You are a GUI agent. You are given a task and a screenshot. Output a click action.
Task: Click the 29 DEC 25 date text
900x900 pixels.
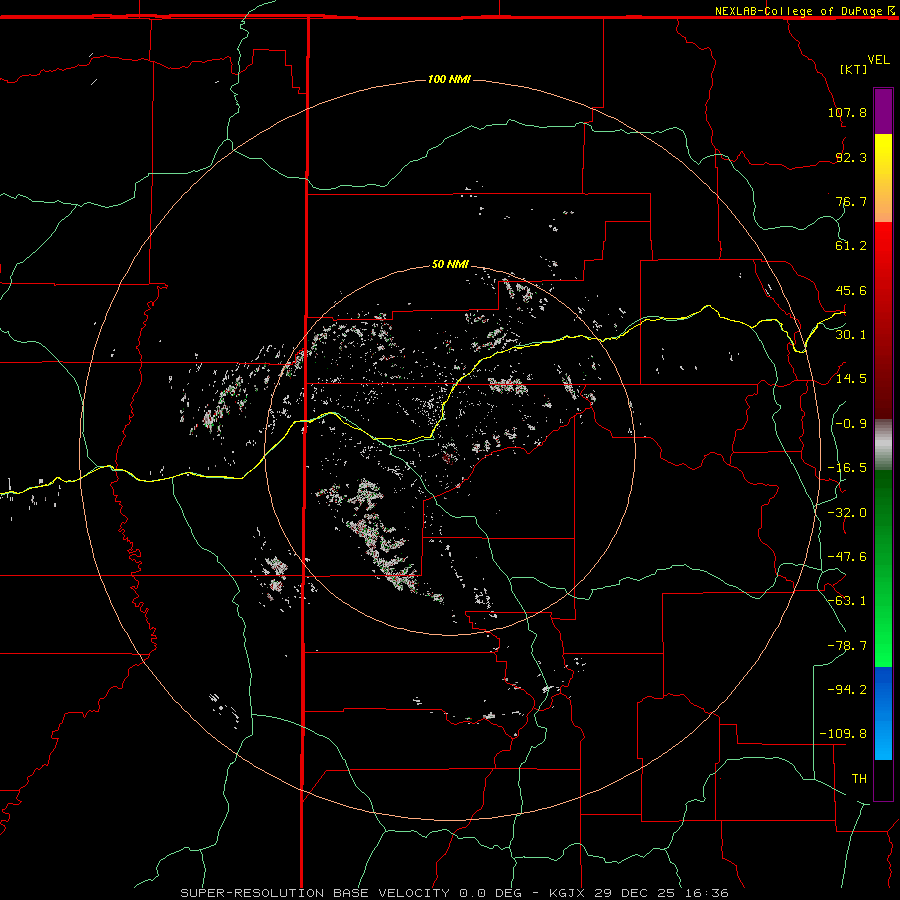click(635, 893)
